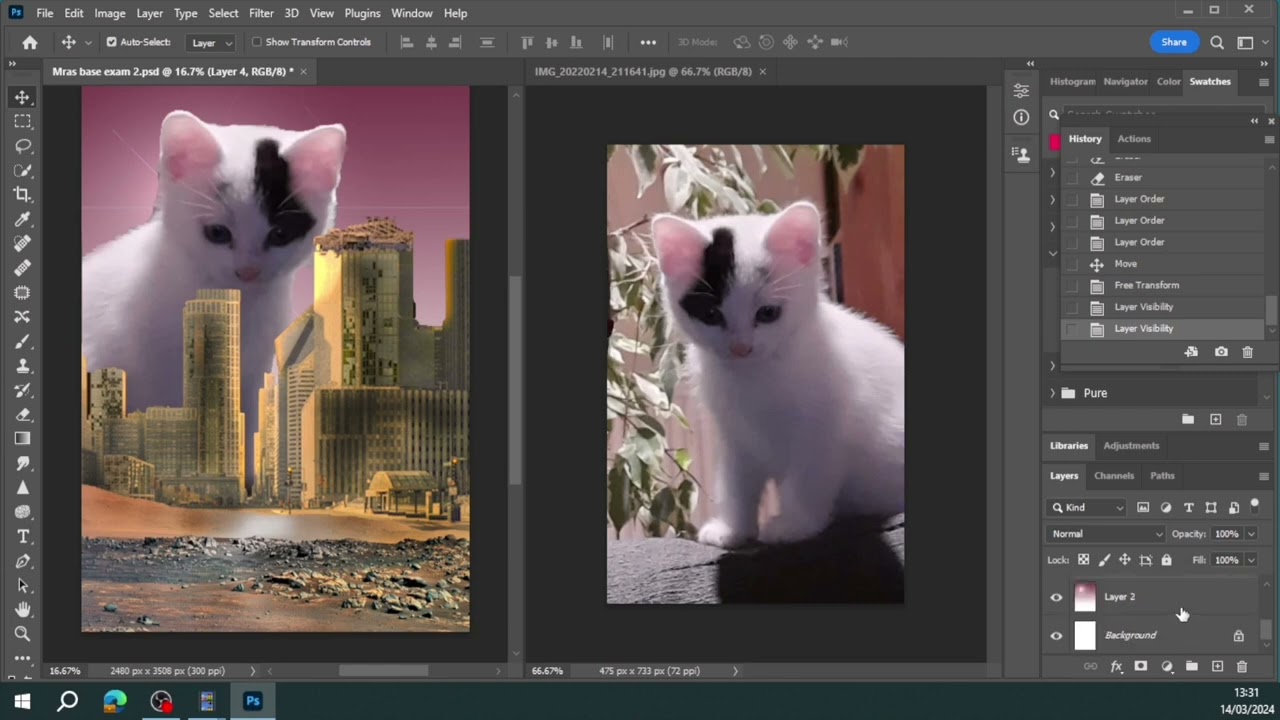Create new layer group folder icon
Screen dimensions: 1280x720
[x=1192, y=666]
